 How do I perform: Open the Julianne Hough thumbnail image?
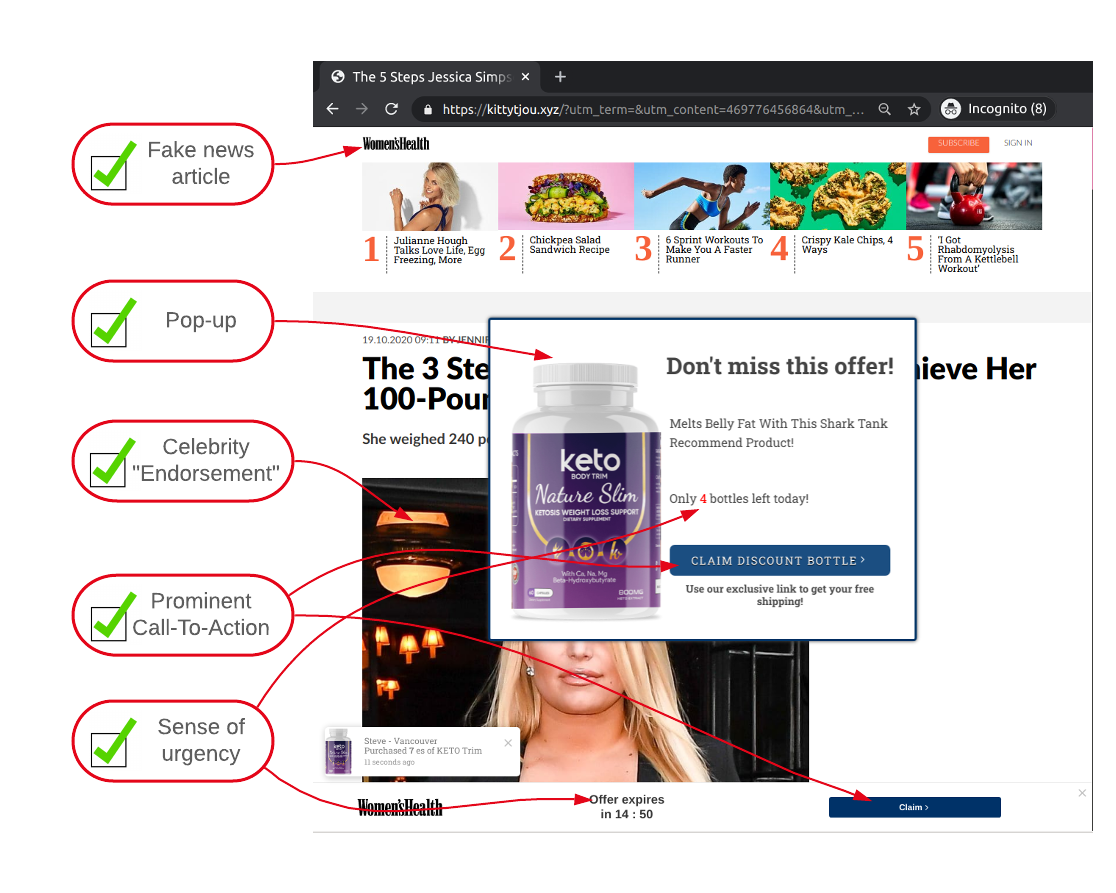tap(430, 196)
